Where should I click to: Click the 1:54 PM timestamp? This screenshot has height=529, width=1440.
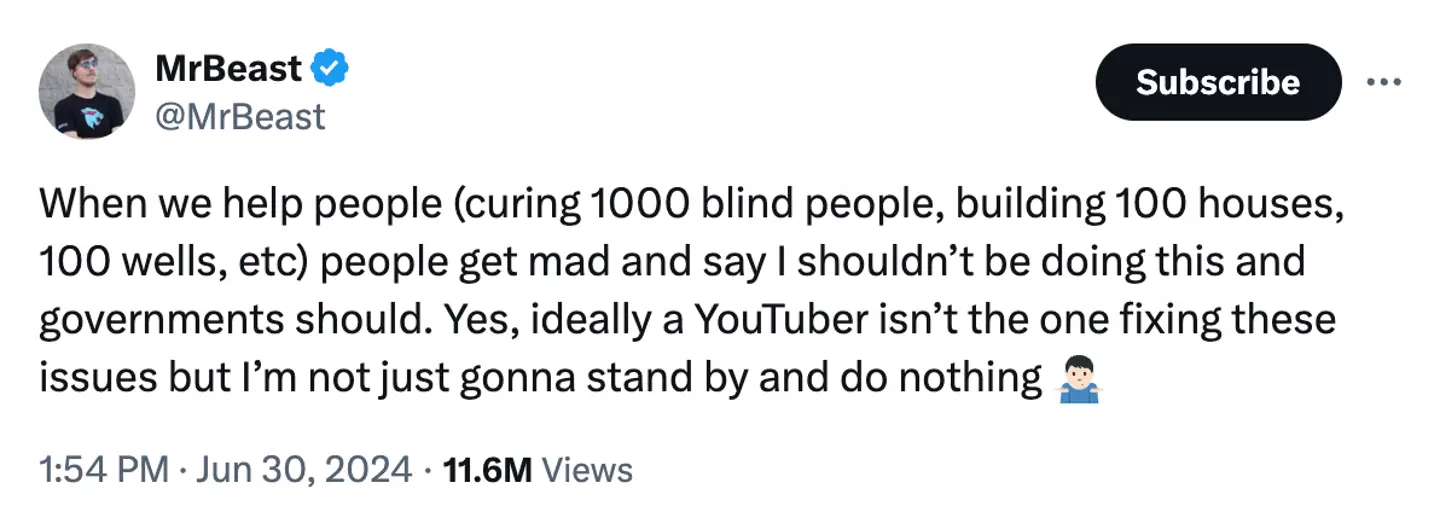pos(104,469)
